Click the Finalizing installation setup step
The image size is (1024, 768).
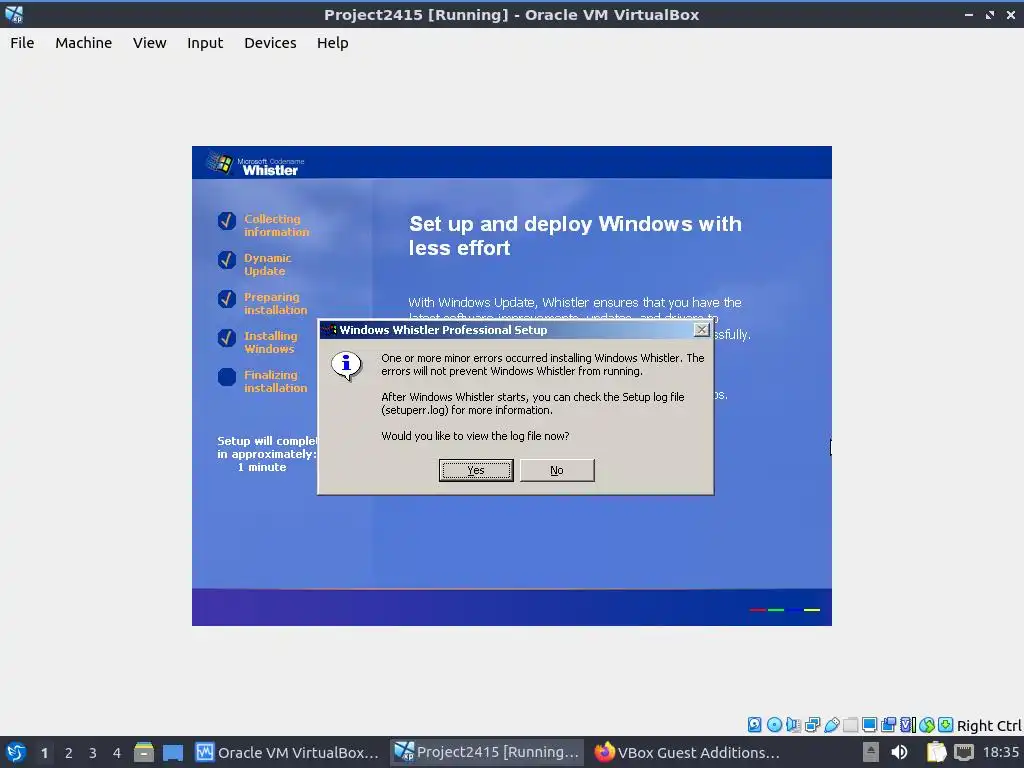coord(263,381)
